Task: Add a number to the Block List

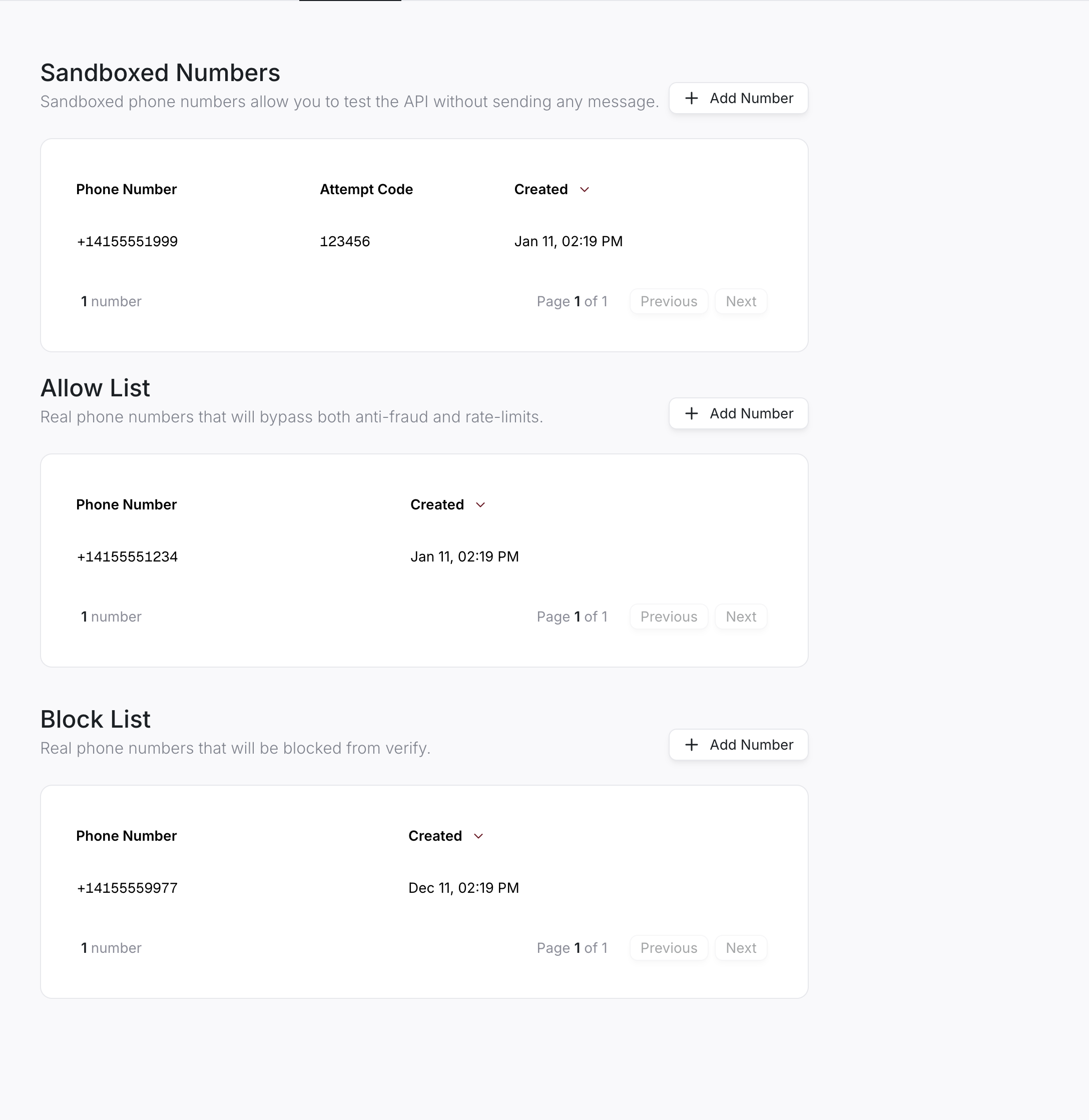Action: point(738,745)
